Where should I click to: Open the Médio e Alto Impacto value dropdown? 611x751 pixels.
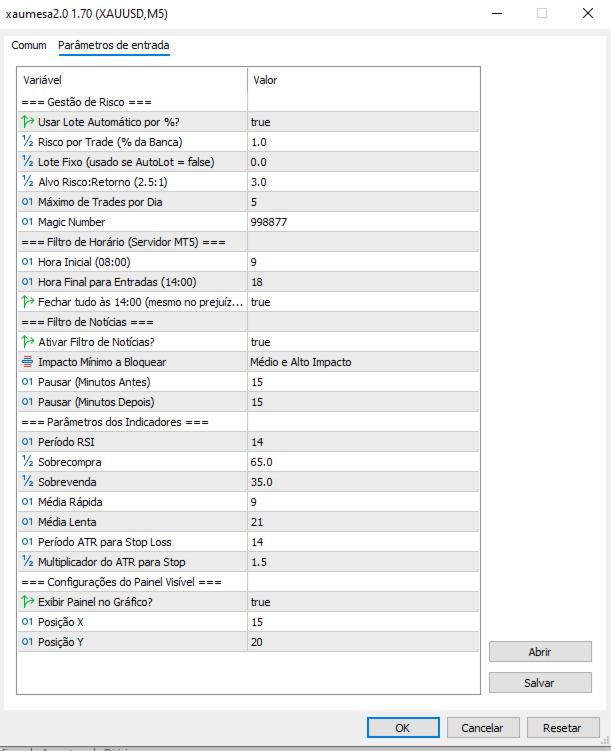pos(363,362)
